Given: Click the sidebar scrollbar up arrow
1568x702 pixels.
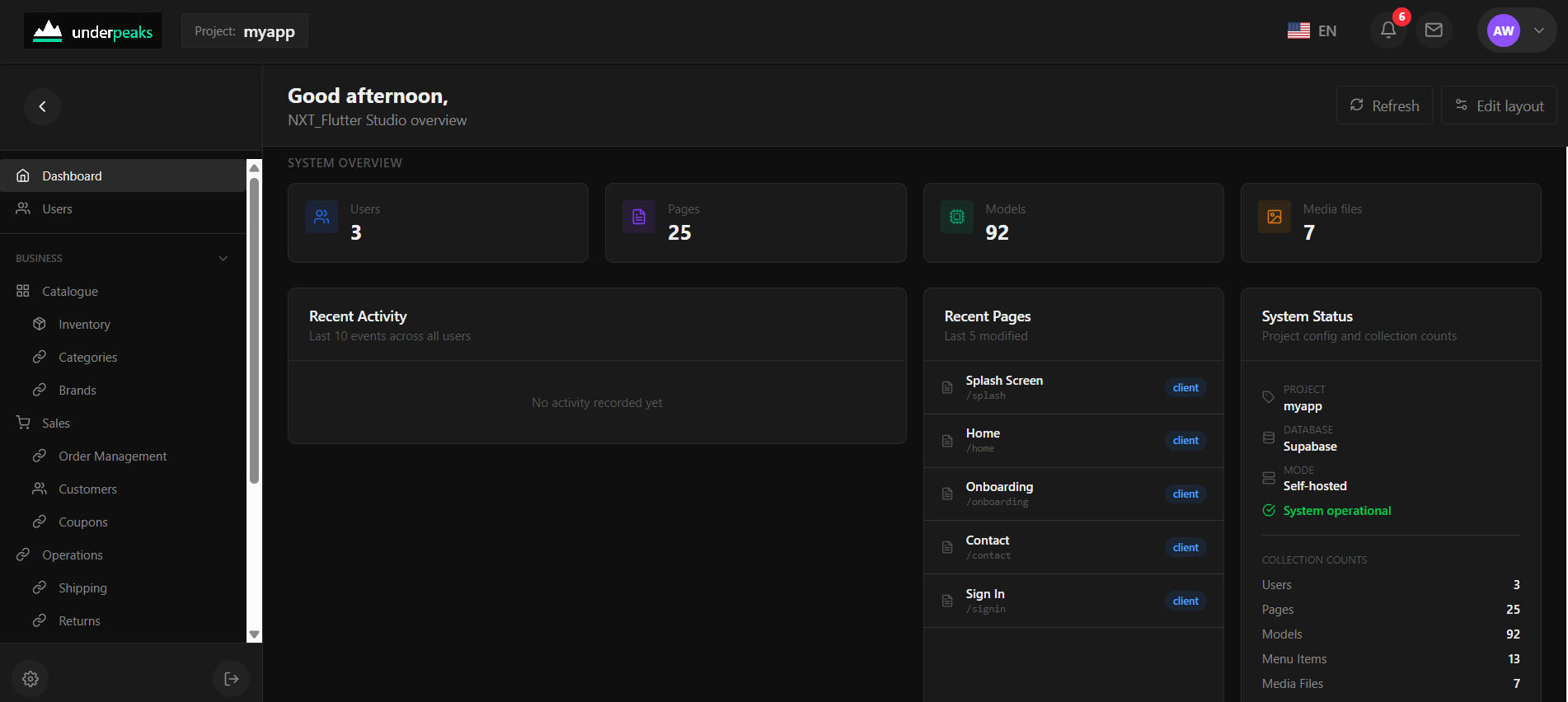Looking at the screenshot, I should (255, 168).
